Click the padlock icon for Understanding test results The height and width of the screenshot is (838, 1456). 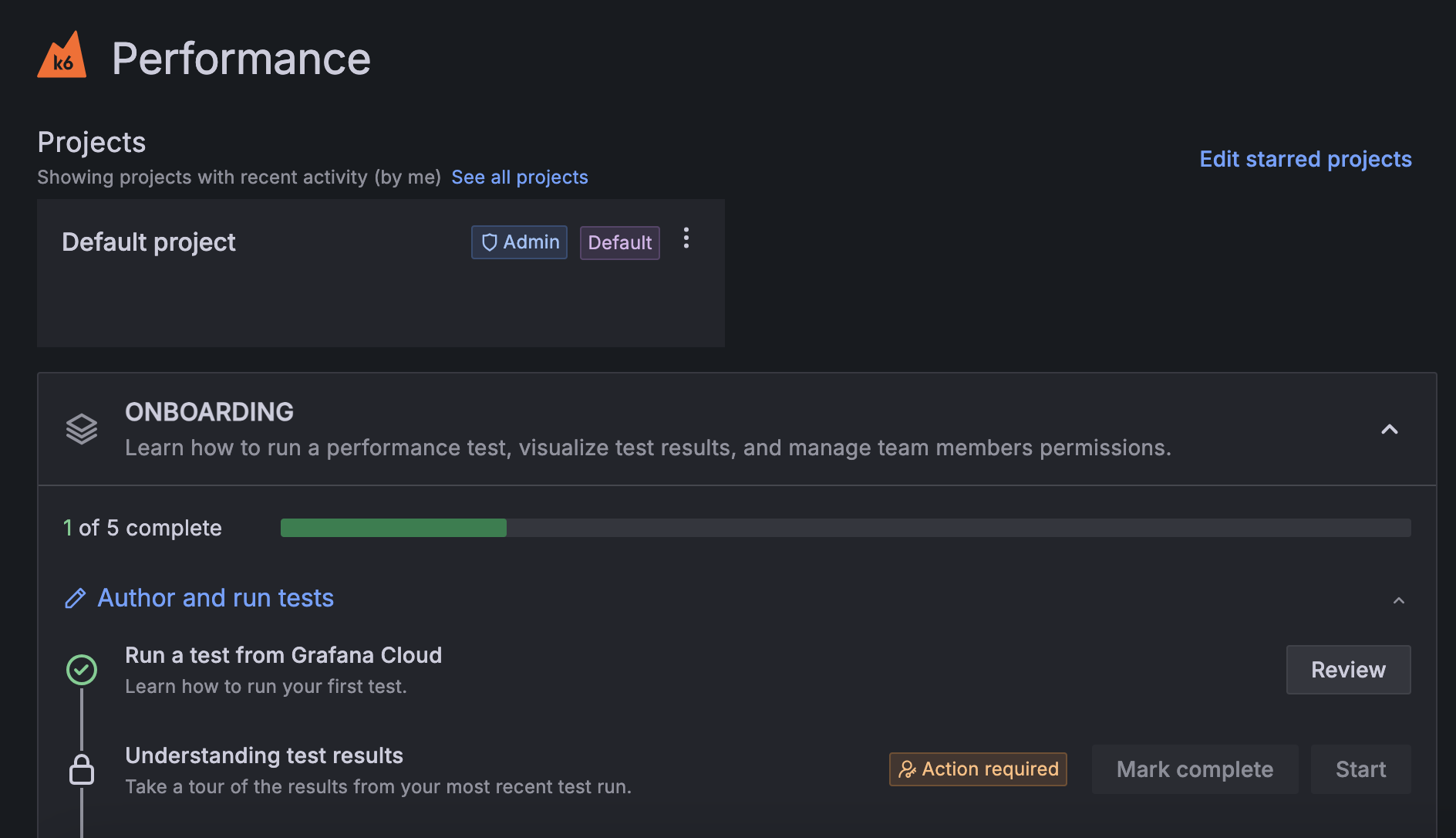click(x=82, y=769)
